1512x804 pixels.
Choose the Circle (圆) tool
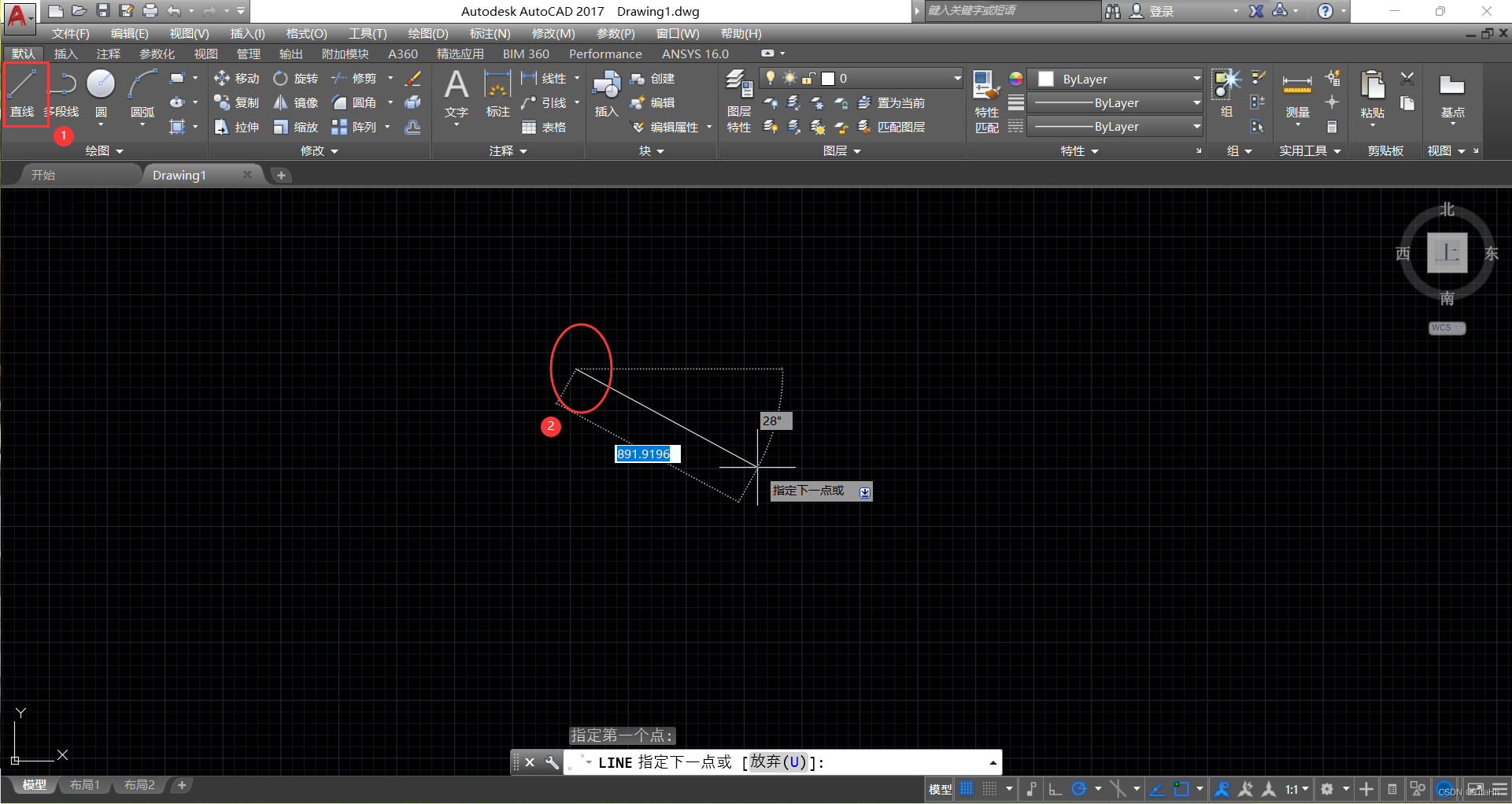[101, 94]
